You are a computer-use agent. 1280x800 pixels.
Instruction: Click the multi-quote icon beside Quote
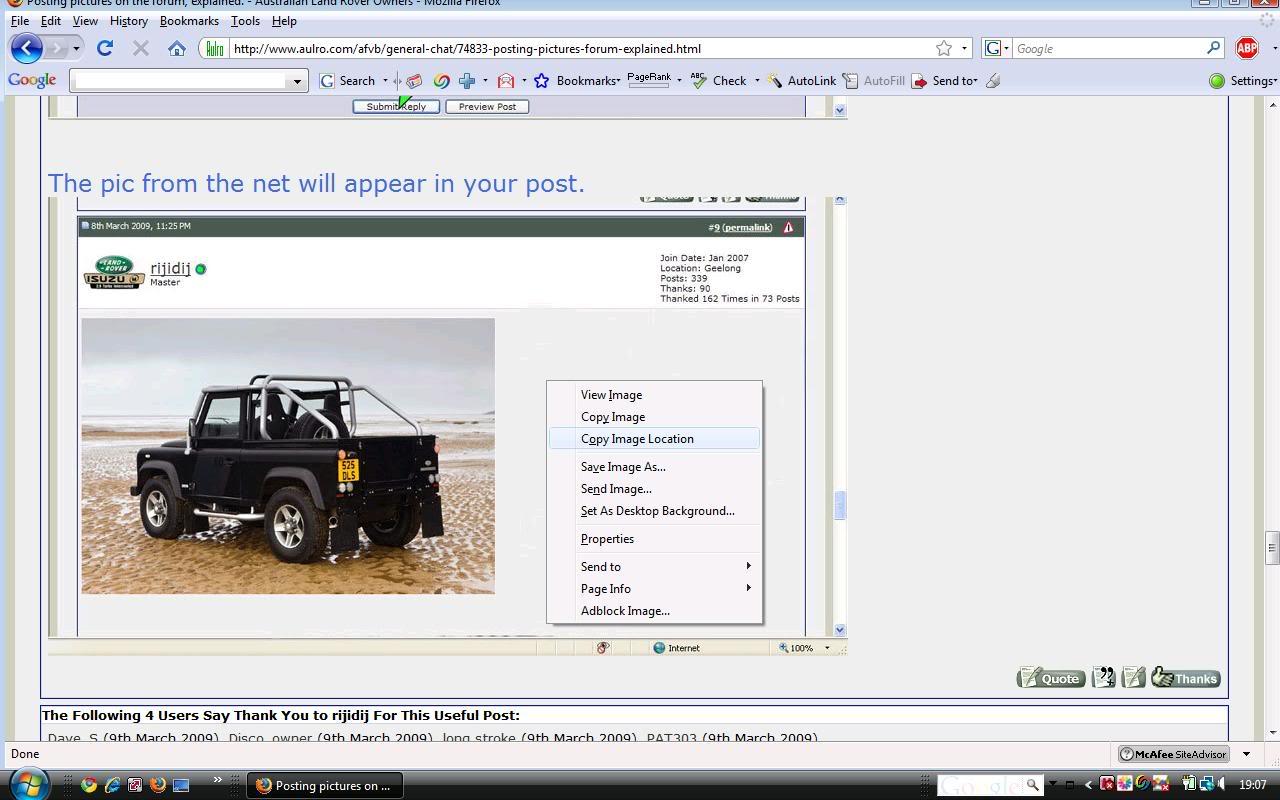point(1103,678)
